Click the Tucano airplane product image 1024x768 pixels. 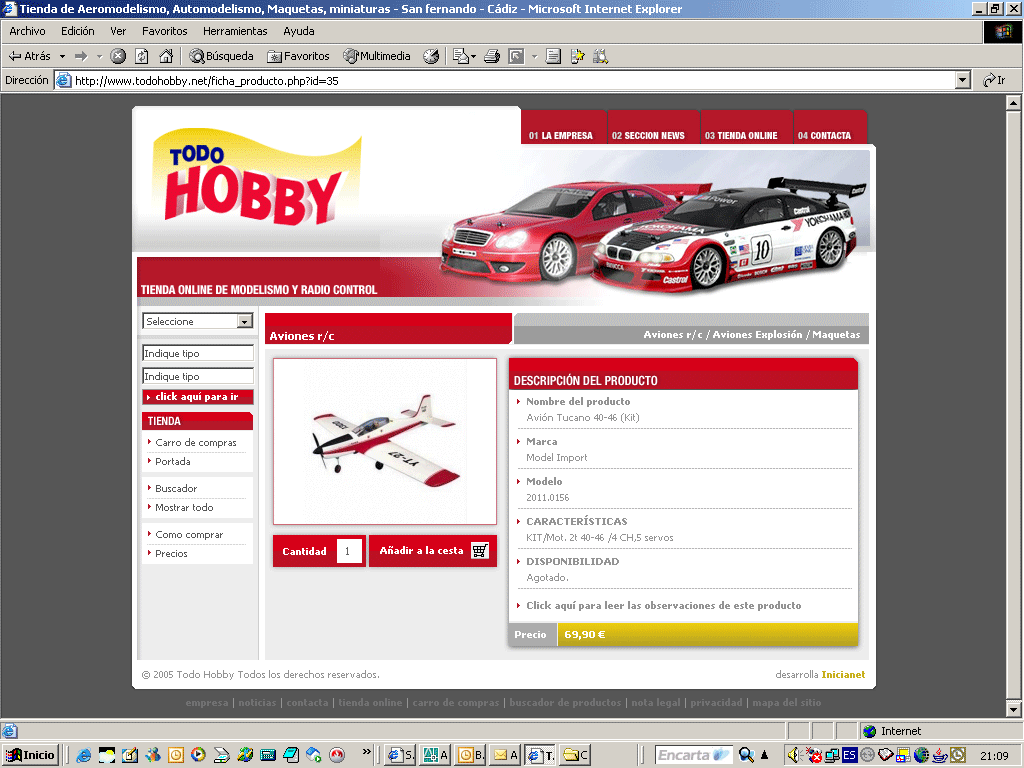384,441
